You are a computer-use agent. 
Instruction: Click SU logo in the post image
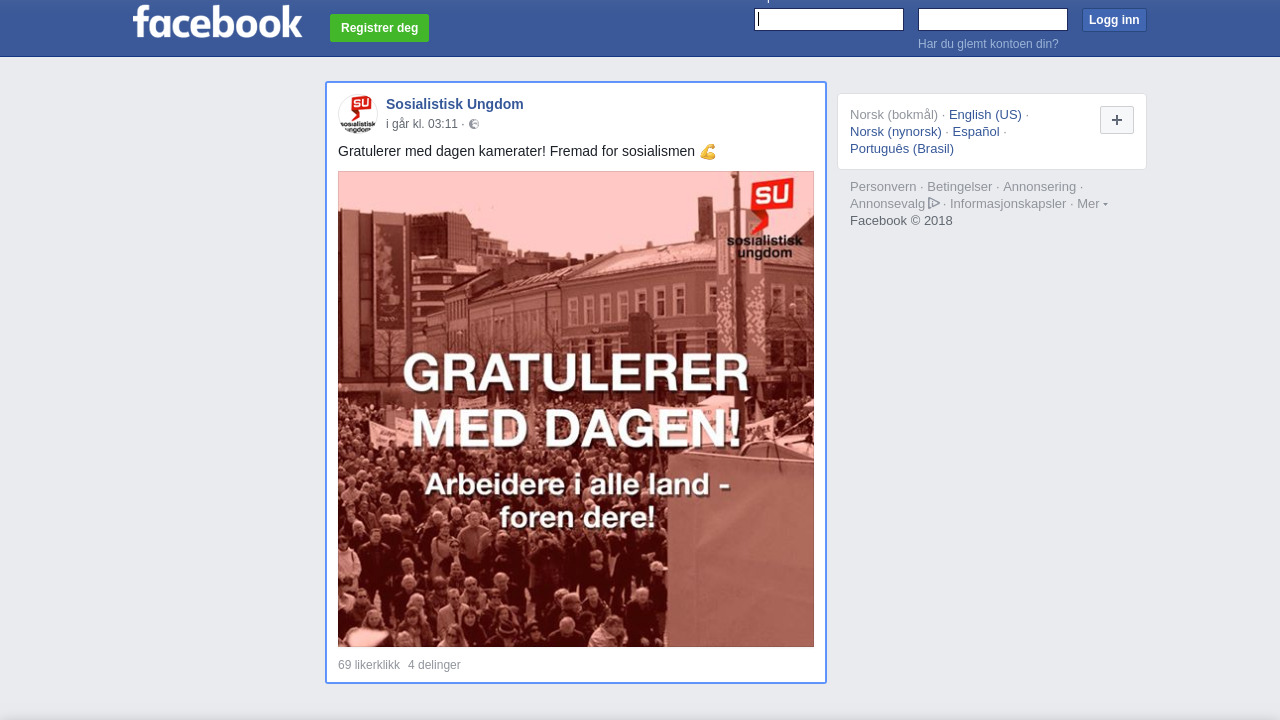(765, 219)
